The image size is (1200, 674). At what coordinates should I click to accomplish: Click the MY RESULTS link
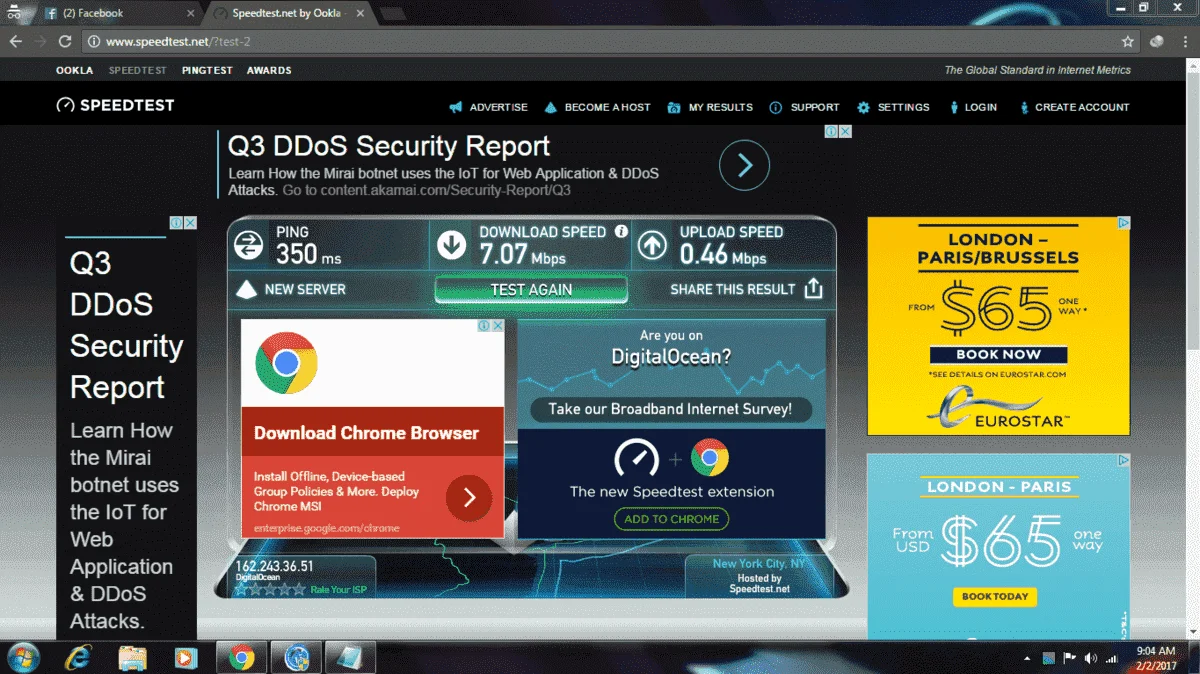[721, 107]
